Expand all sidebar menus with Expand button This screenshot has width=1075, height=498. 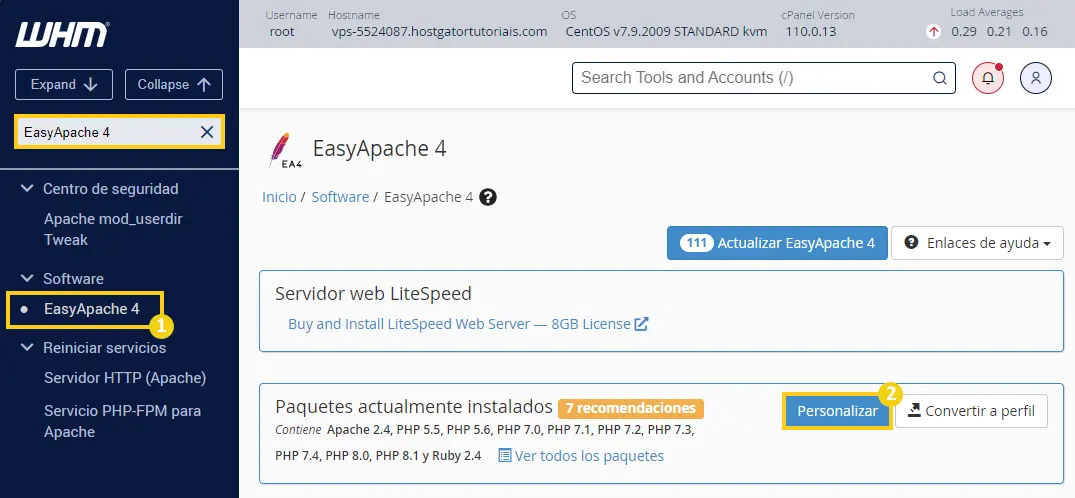tap(62, 84)
